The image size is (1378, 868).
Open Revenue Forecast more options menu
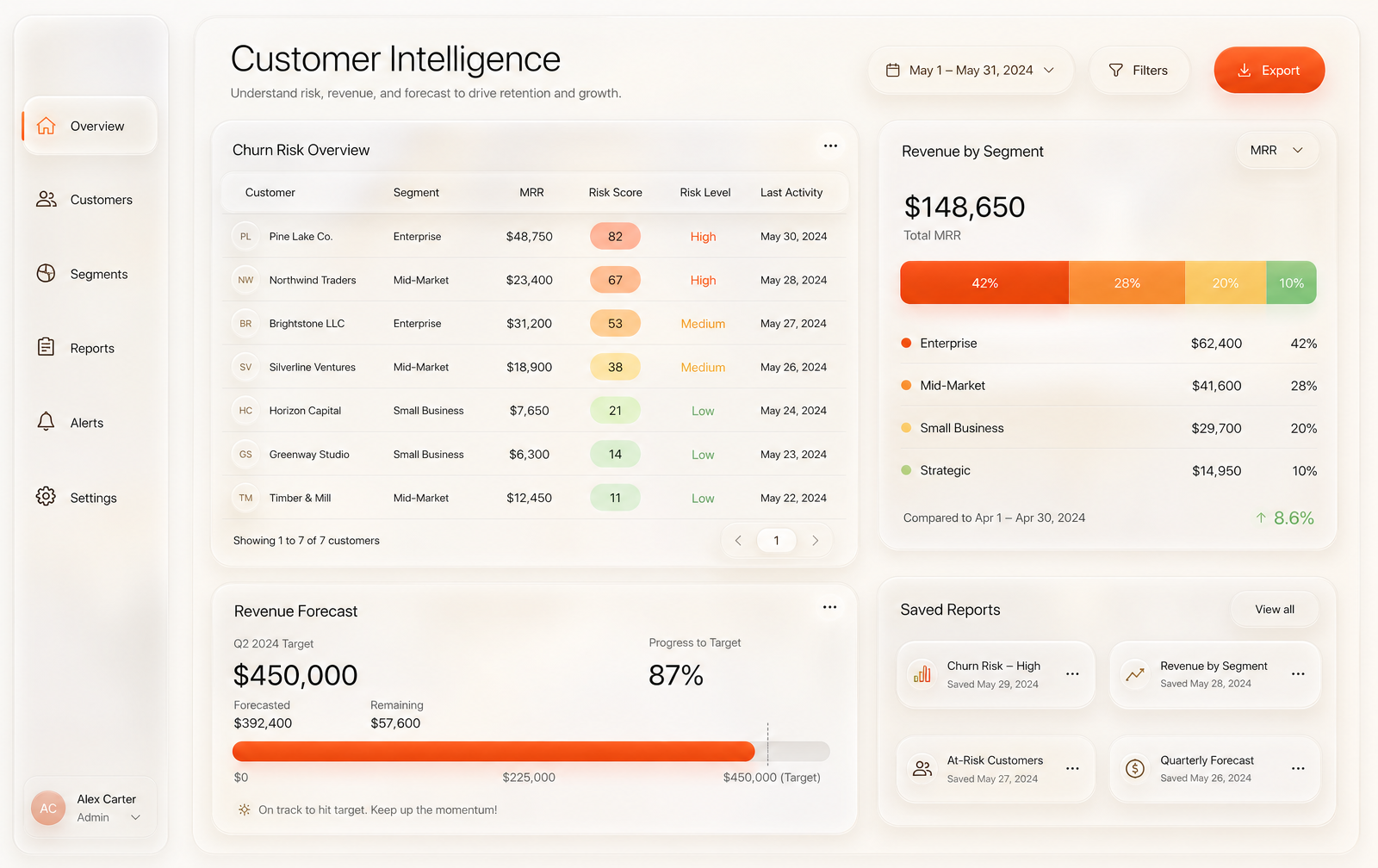point(829,608)
